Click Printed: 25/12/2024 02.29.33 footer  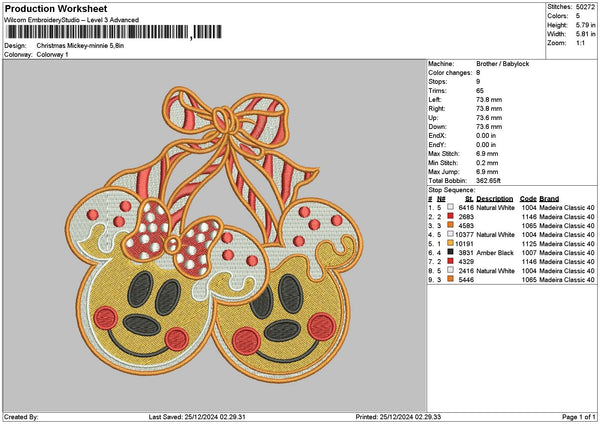point(398,417)
